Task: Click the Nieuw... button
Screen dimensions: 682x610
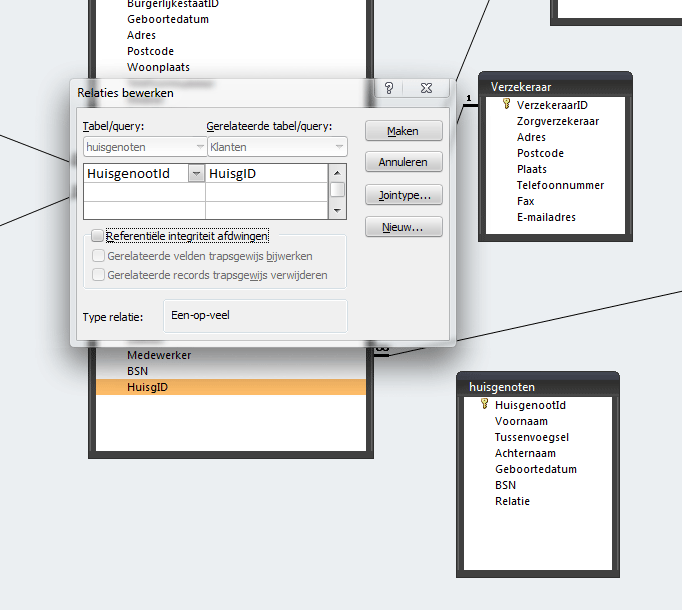Action: tap(404, 227)
